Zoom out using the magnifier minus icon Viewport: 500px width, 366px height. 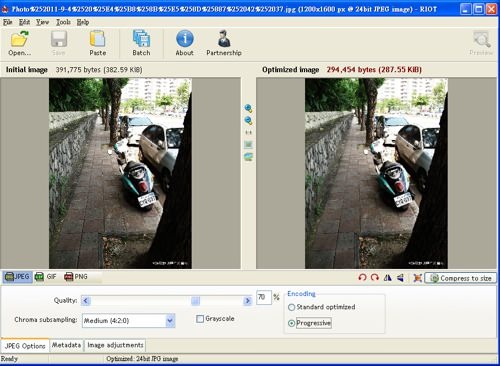pyautogui.click(x=248, y=120)
